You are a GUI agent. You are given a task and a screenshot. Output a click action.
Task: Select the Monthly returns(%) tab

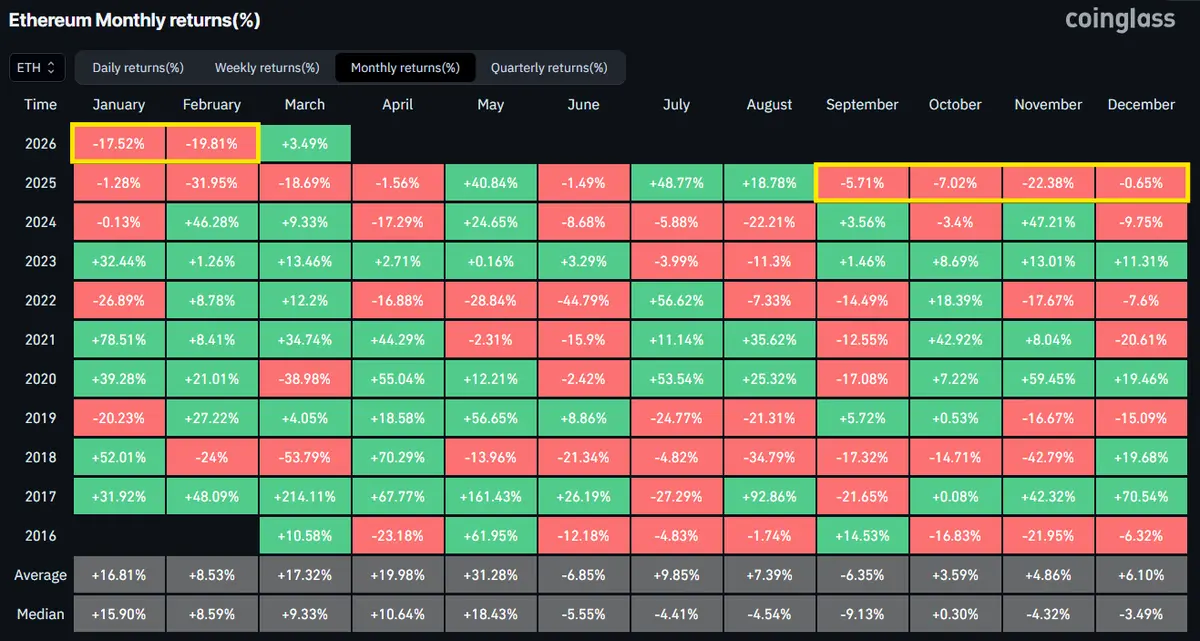pos(405,68)
